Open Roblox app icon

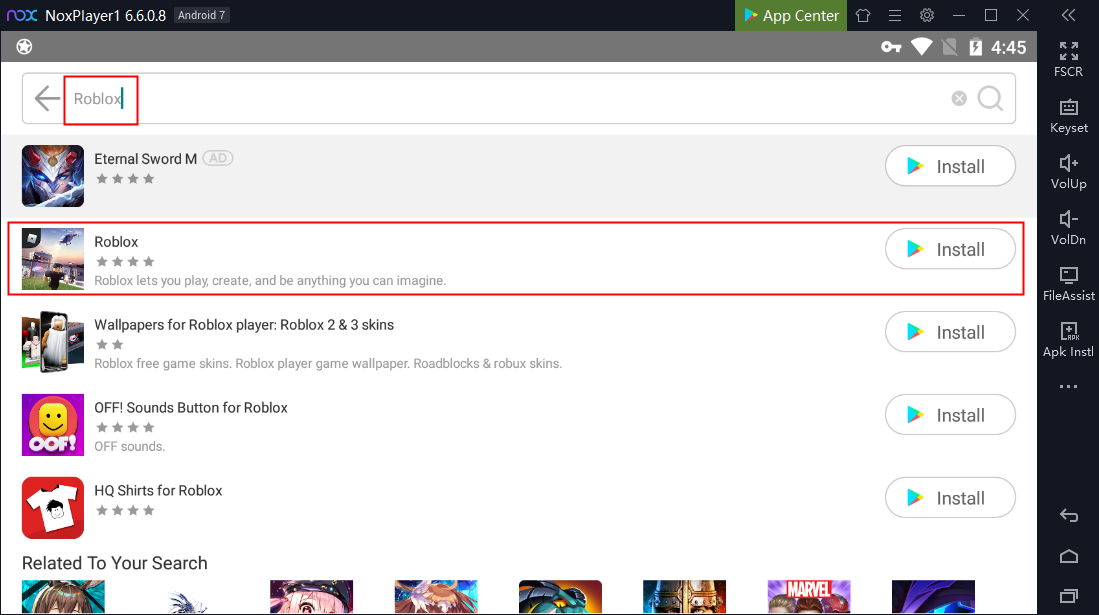53,259
